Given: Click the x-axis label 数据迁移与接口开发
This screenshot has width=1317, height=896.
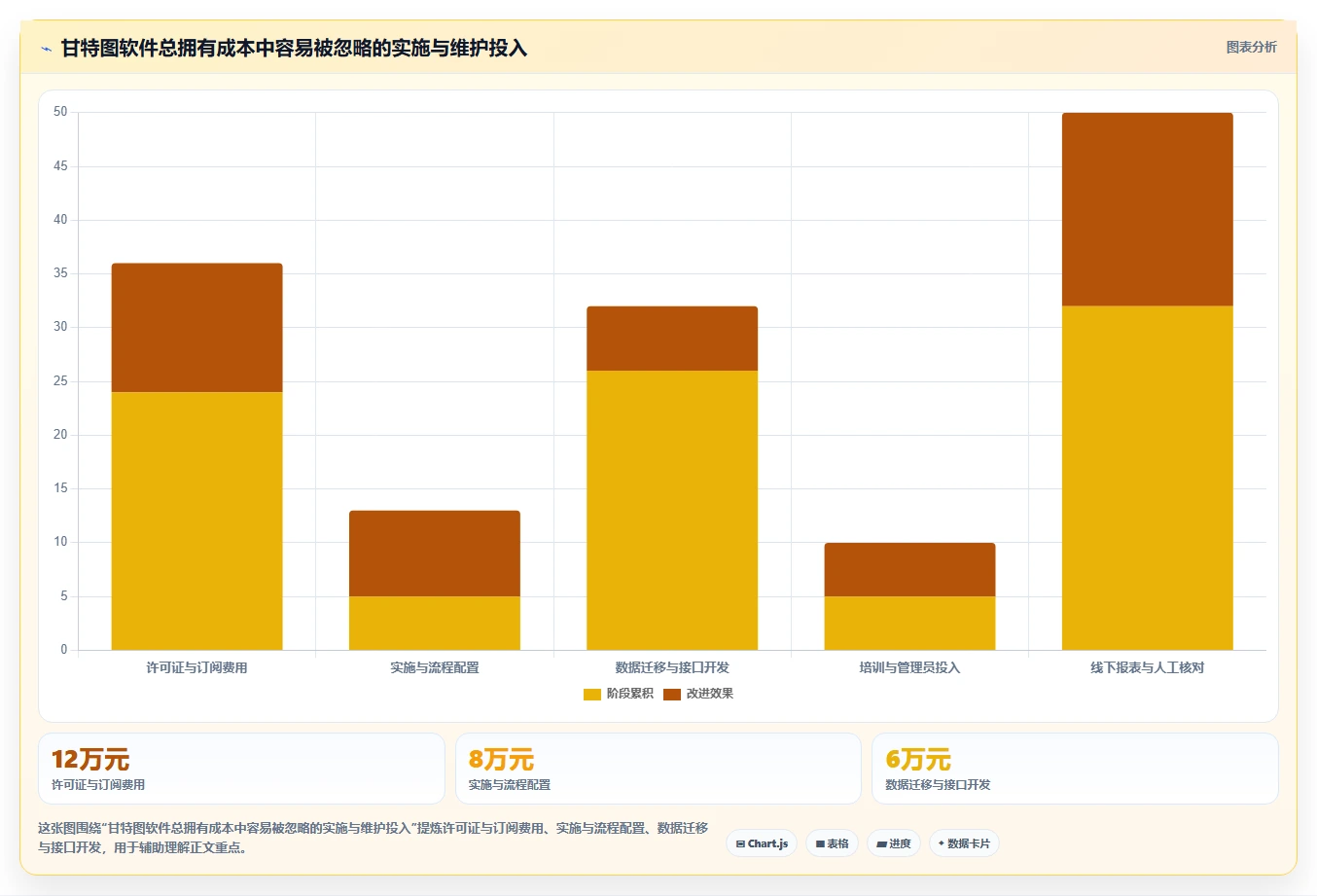Looking at the screenshot, I should (x=672, y=667).
